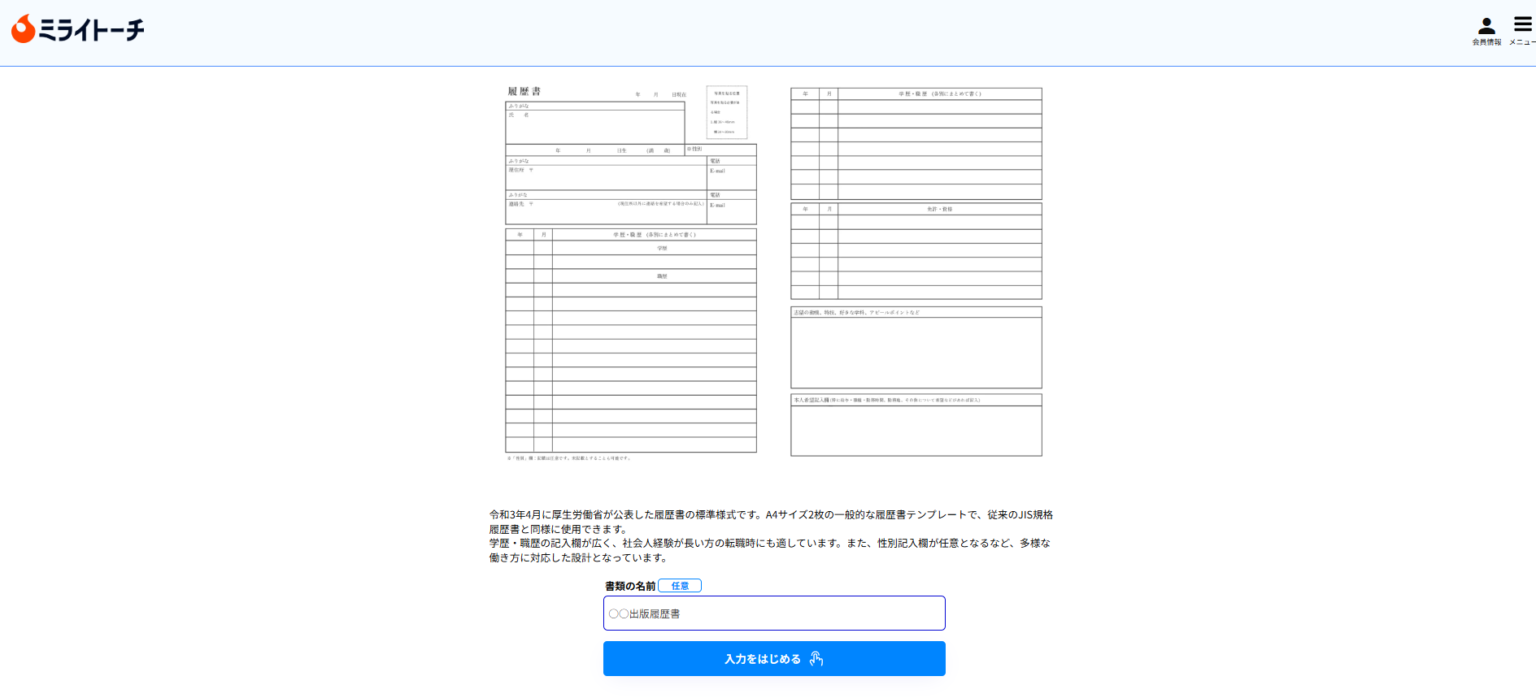Click the 志望の動機 box on the right page
Screen dimensions: 1536x698
coord(916,352)
